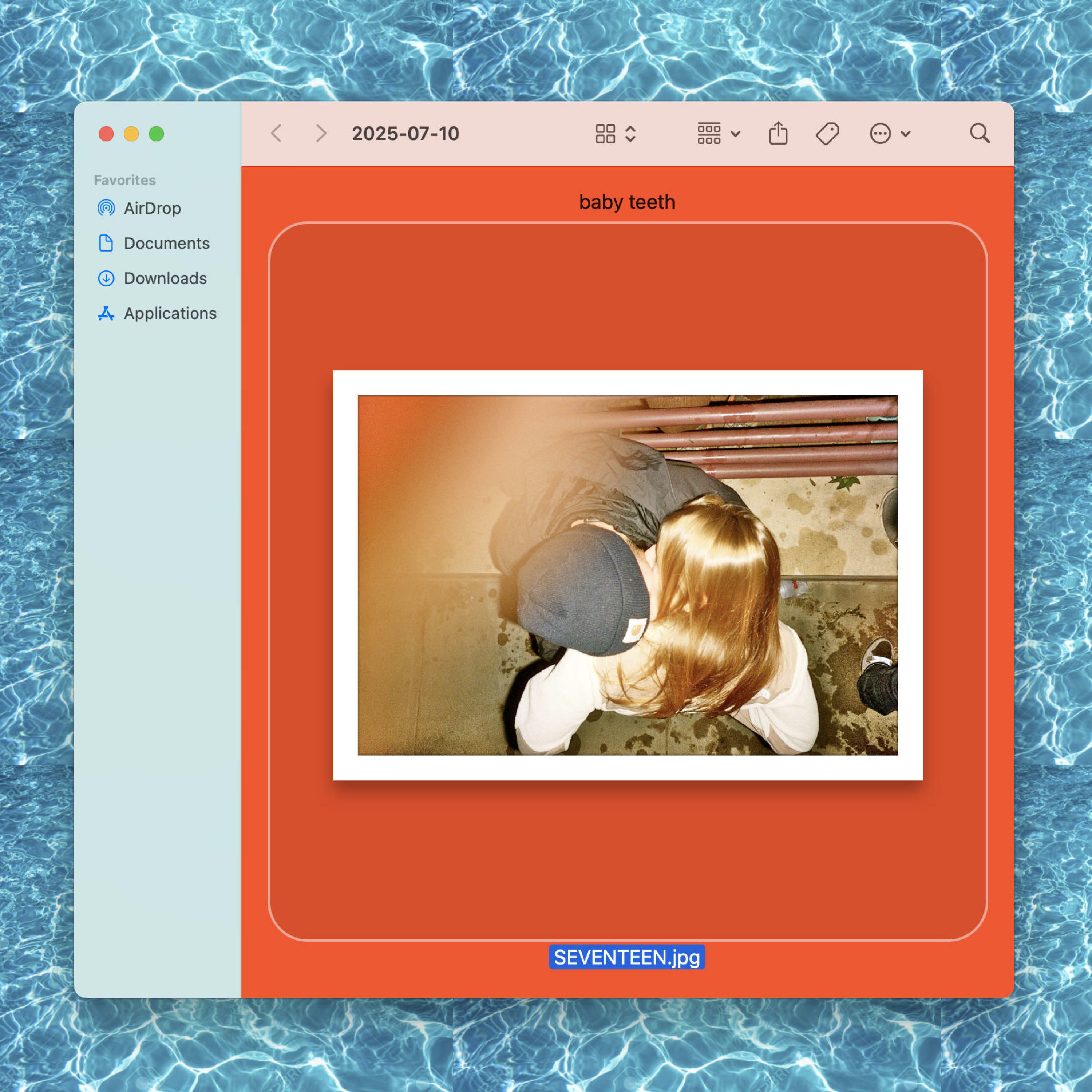Expand the view mode up-down chevron
1092x1092 pixels.
click(x=631, y=134)
